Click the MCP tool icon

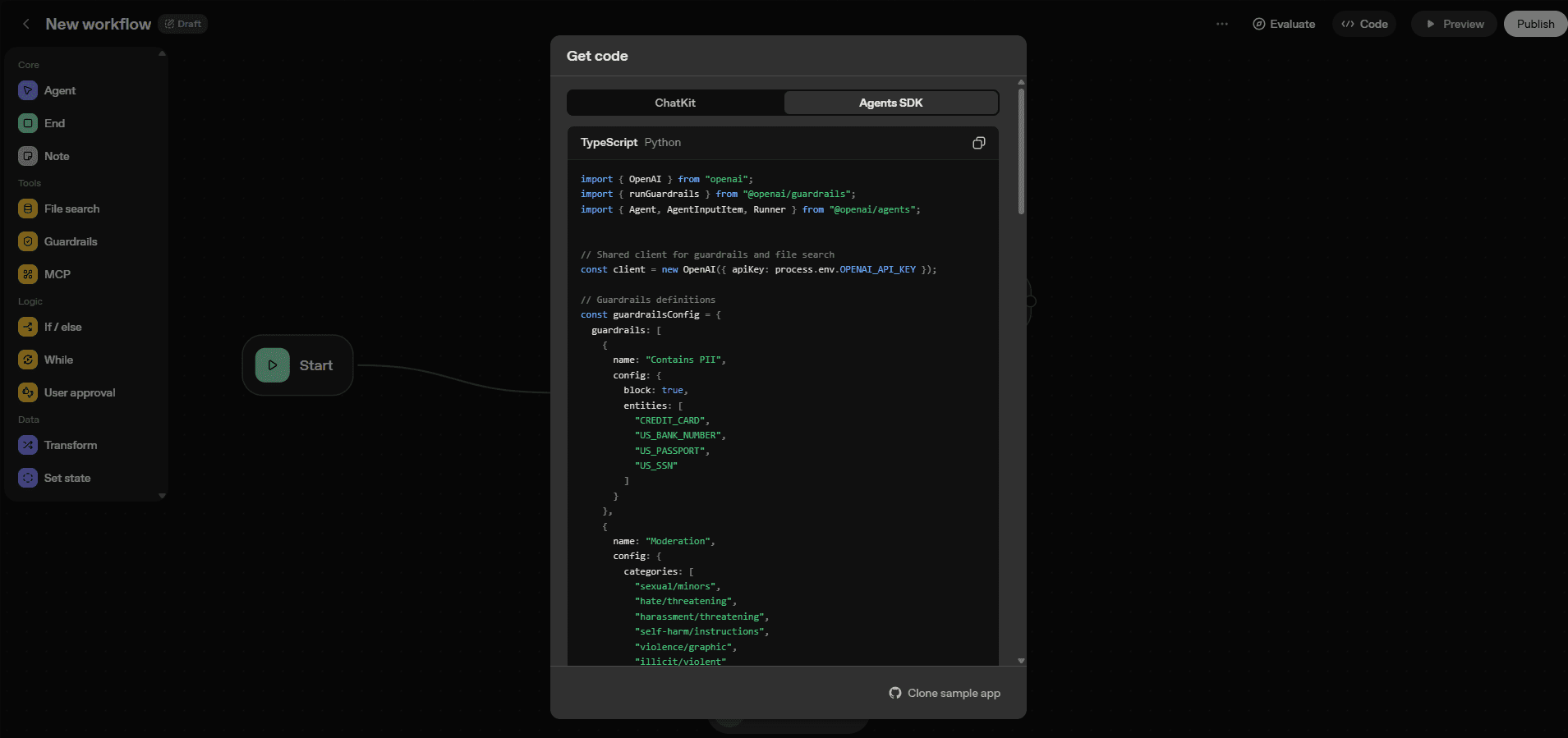[x=28, y=274]
